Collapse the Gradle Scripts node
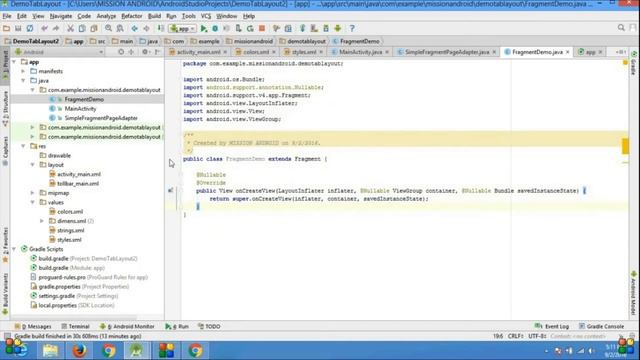The image size is (640, 360). (x=14, y=249)
